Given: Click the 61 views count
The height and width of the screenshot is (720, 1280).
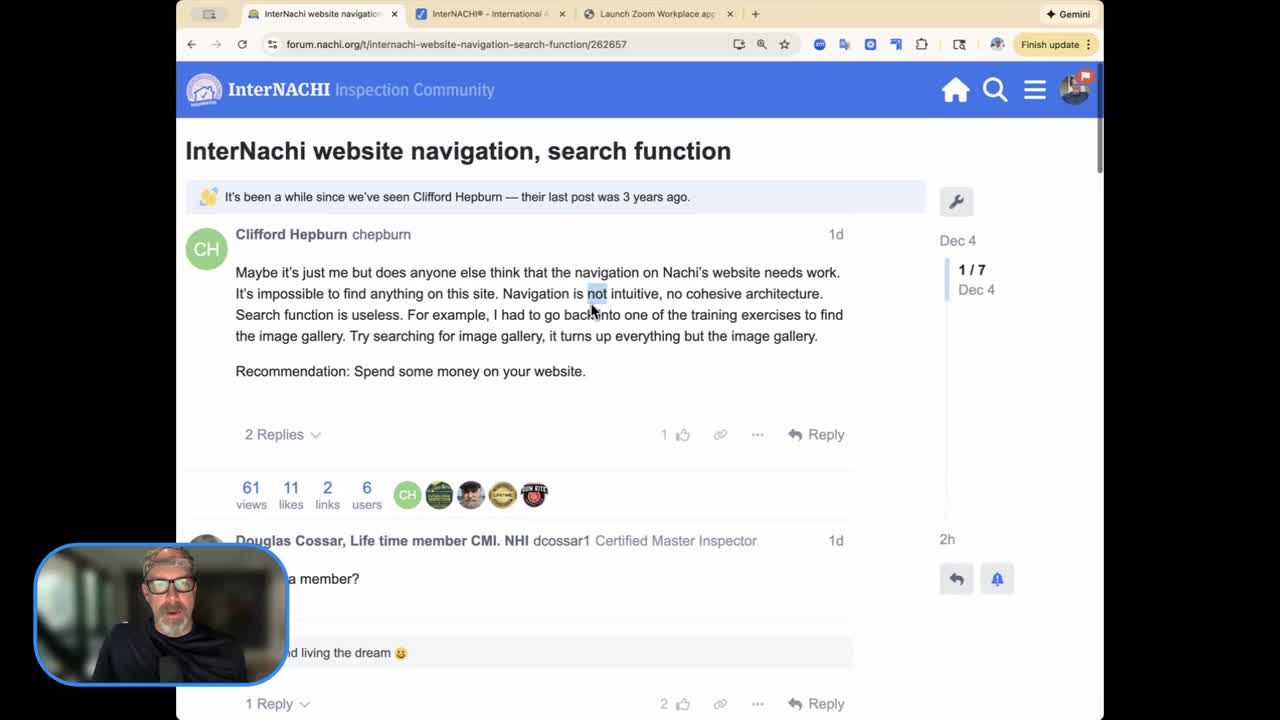Looking at the screenshot, I should (251, 494).
